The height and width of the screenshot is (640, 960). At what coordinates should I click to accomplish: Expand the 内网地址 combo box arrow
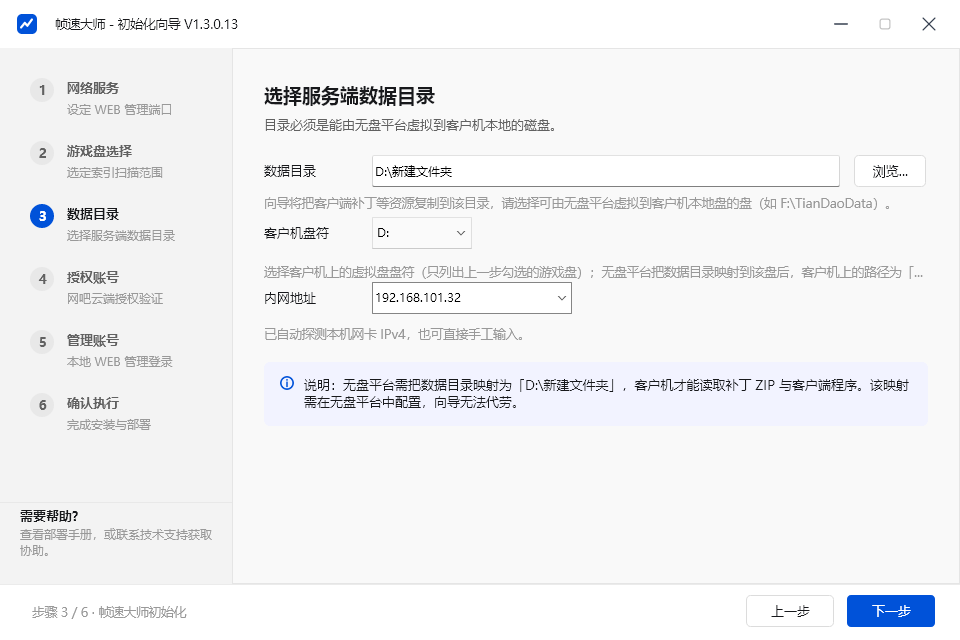point(561,298)
